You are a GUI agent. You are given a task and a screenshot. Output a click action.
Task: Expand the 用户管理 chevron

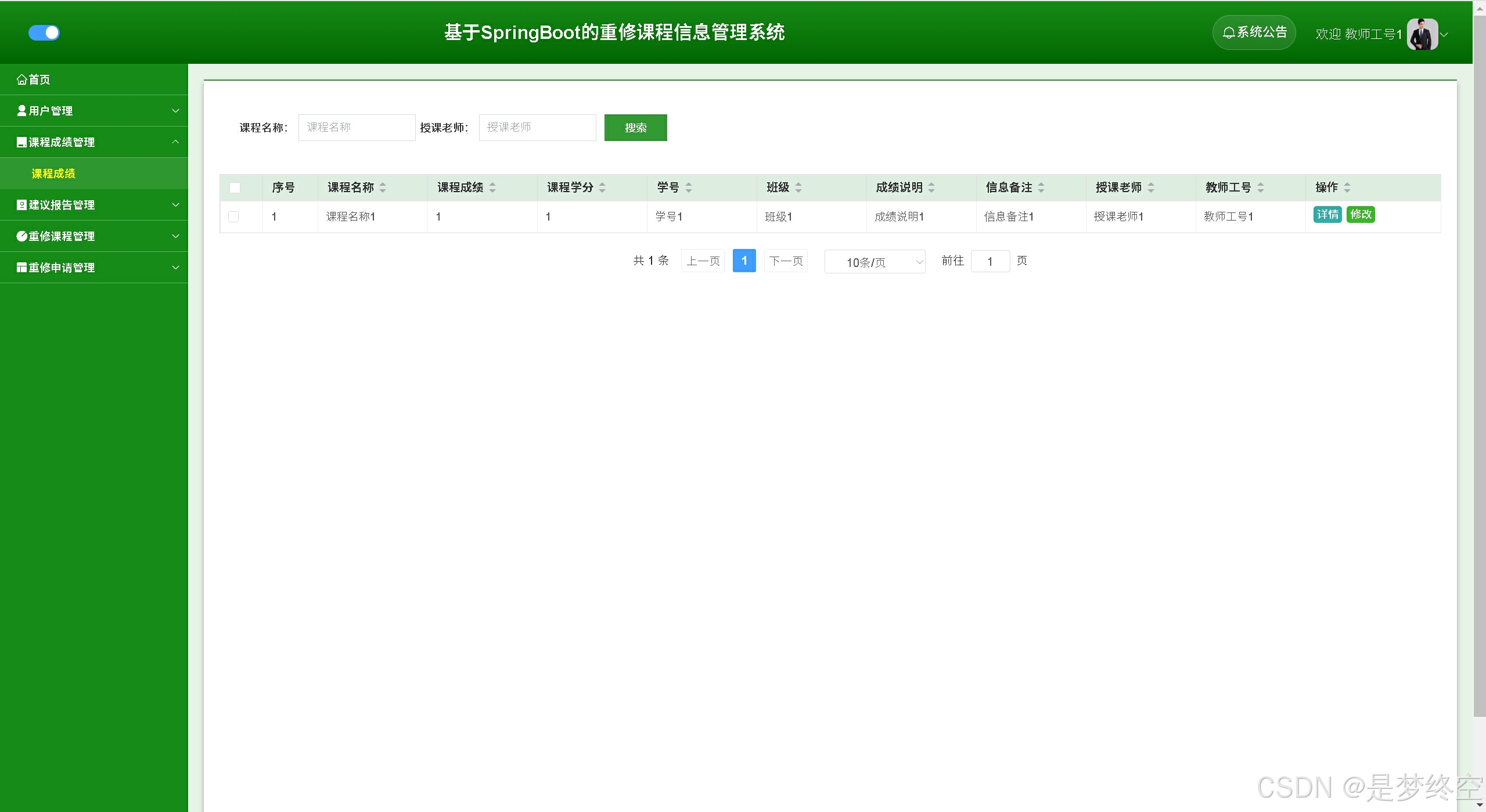coord(175,110)
